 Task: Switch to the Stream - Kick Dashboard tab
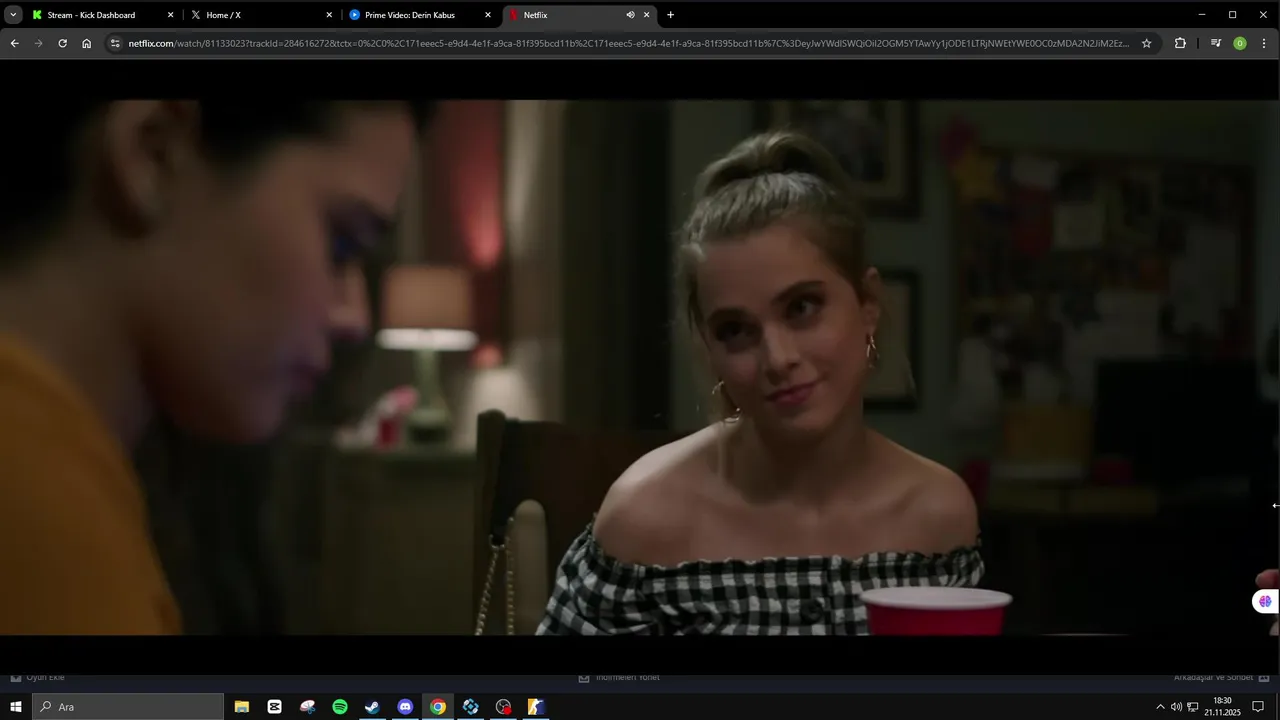102,15
